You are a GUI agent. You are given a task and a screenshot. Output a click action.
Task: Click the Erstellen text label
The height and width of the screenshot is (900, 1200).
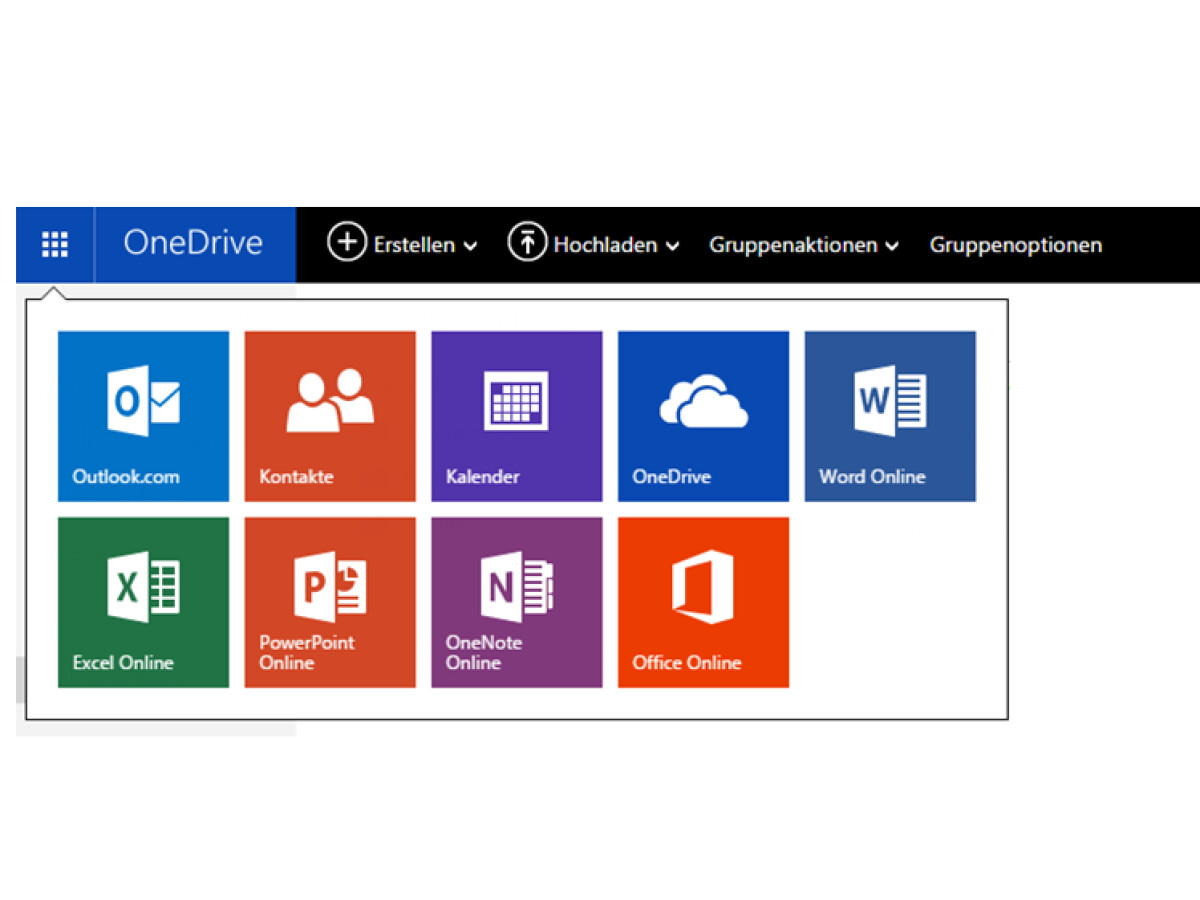coord(414,245)
